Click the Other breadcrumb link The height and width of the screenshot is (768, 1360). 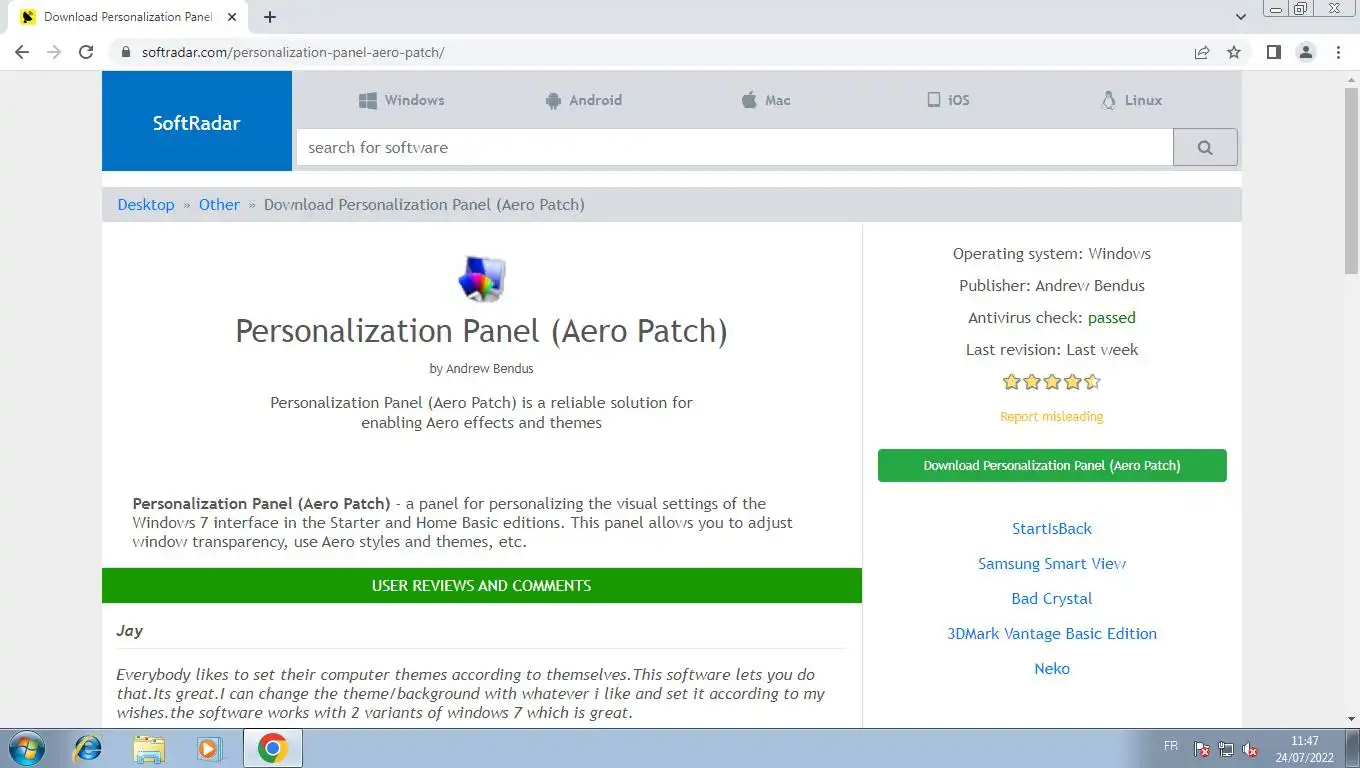[219, 204]
